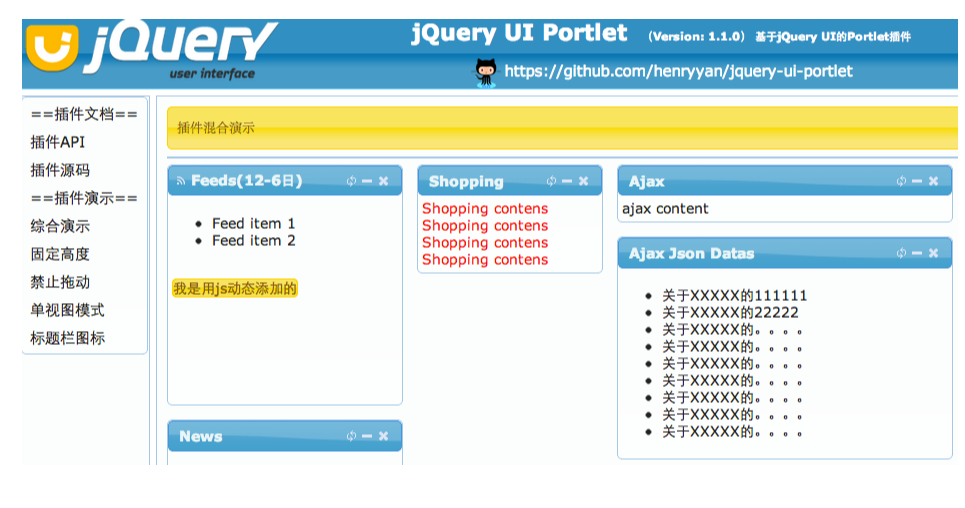Screen dimensions: 965x508
Task: Refresh the Ajax Json Datas portlet
Action: pos(902,253)
